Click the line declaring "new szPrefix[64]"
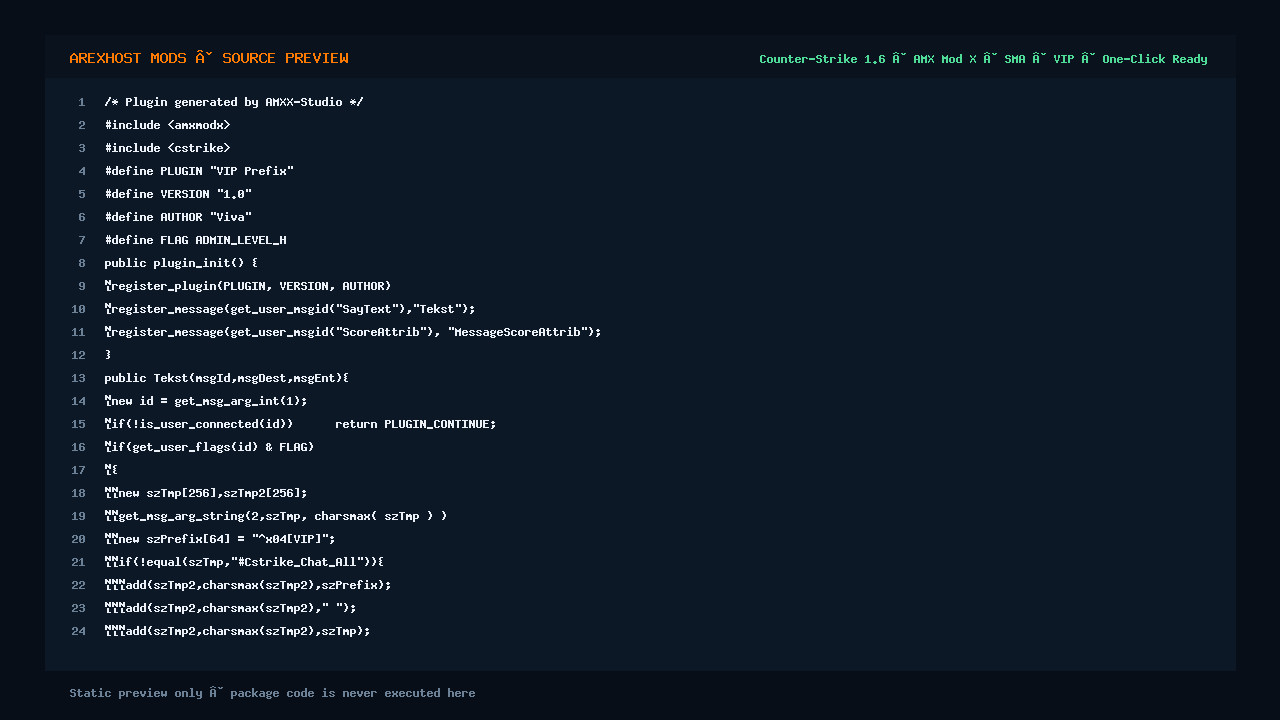The height and width of the screenshot is (720, 1280). 220,539
